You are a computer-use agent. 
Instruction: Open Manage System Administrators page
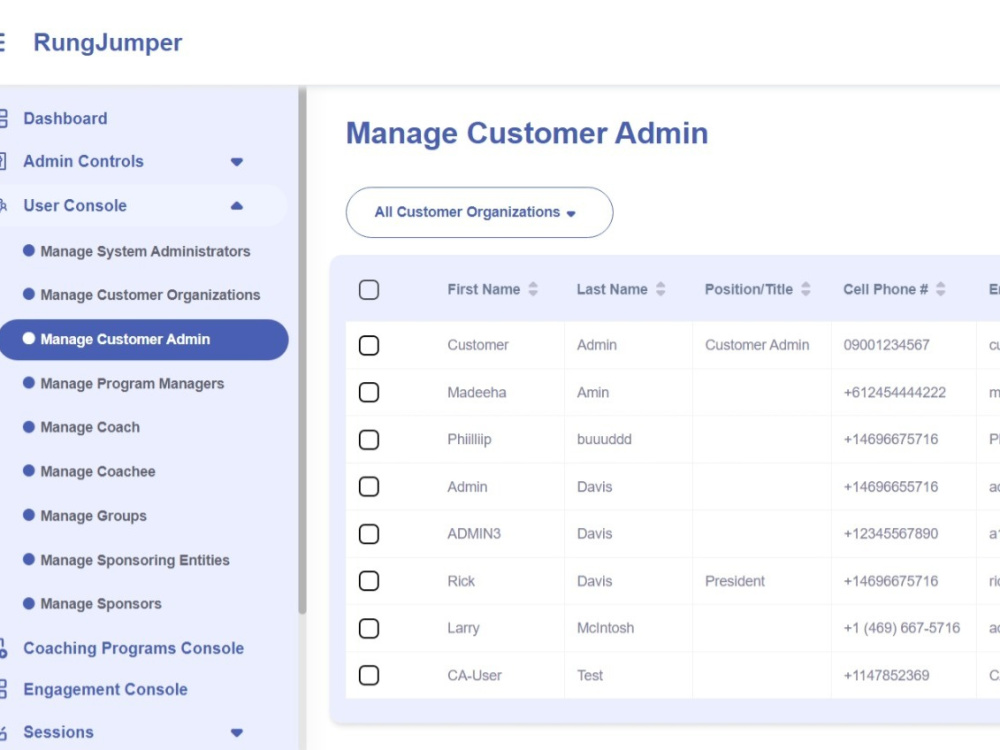pos(145,251)
